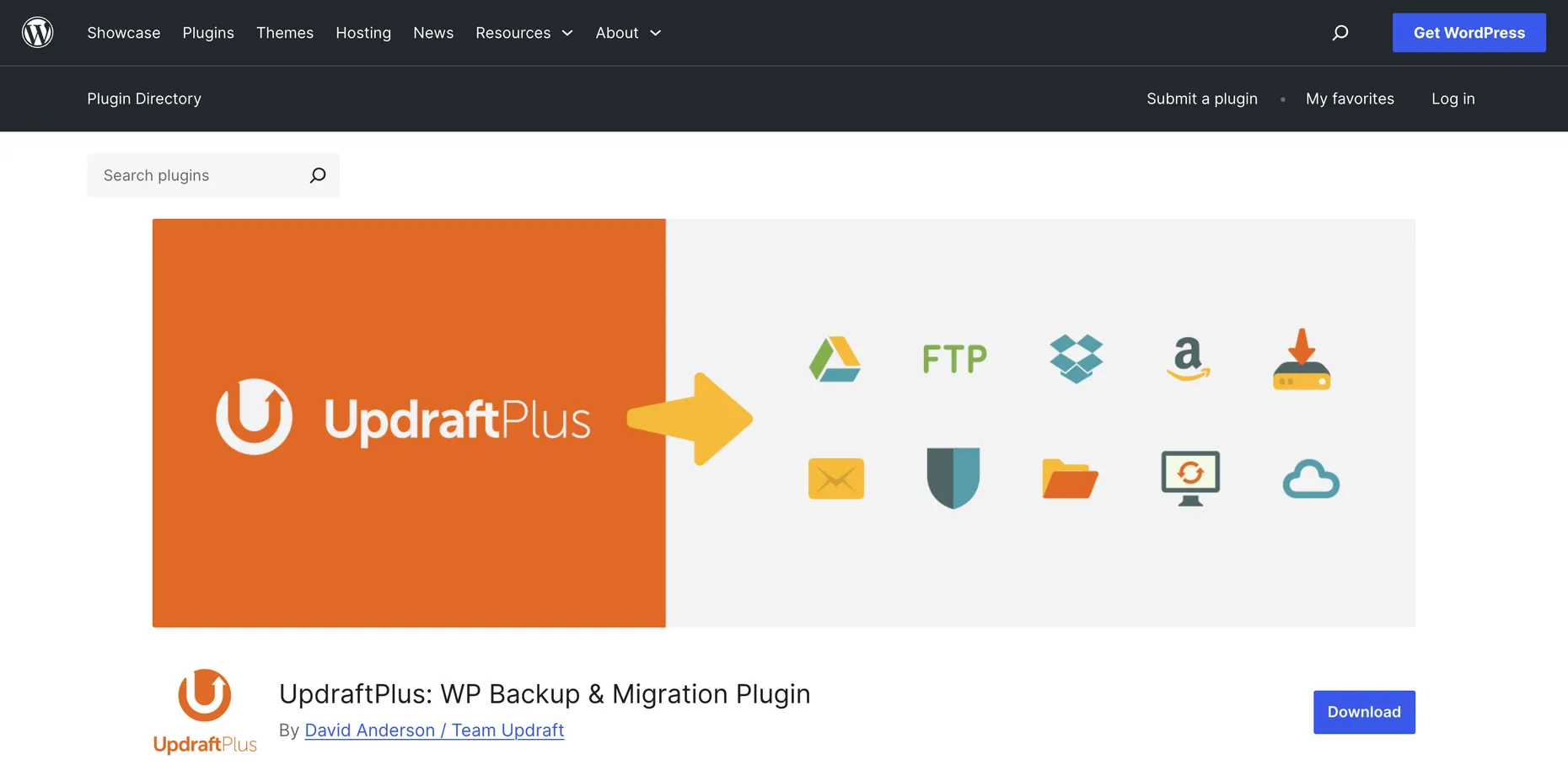This screenshot has width=1568, height=776.
Task: Click the WordPress logo icon
Action: tap(37, 33)
